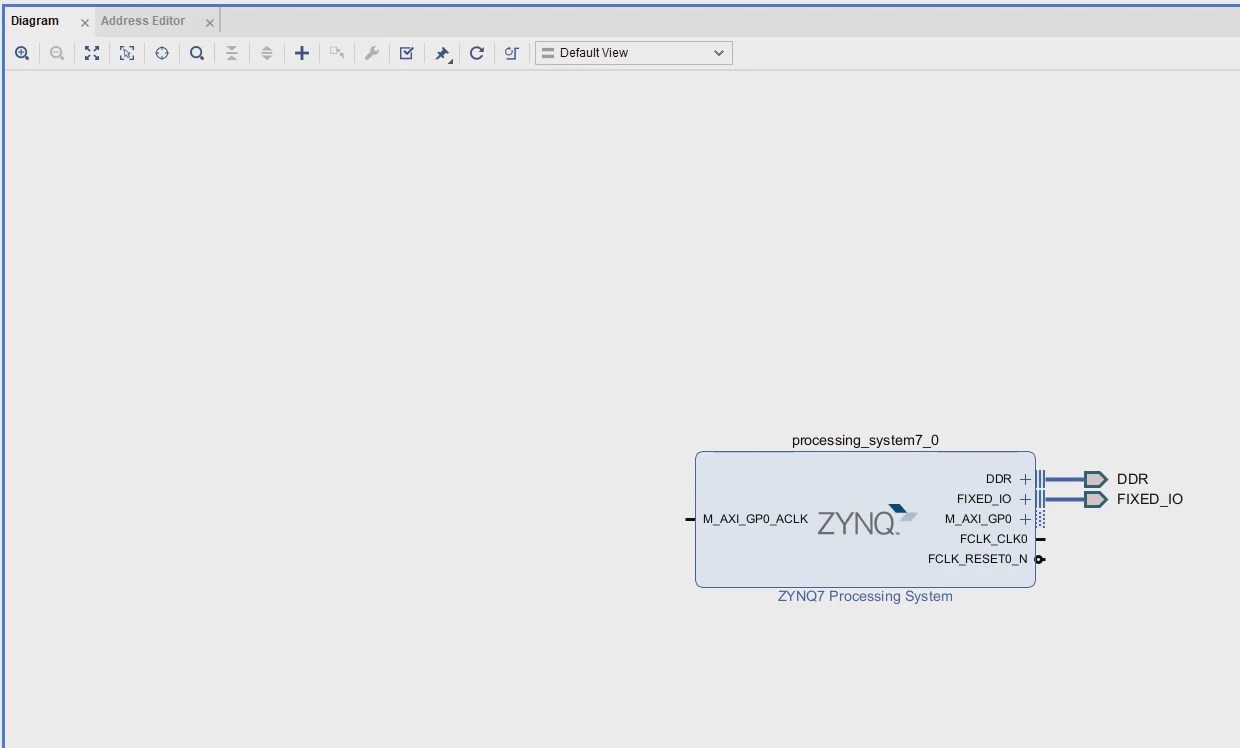The height and width of the screenshot is (748, 1240).
Task: Click the FCLK_RESET0_N output pin circle
Action: pos(1040,559)
